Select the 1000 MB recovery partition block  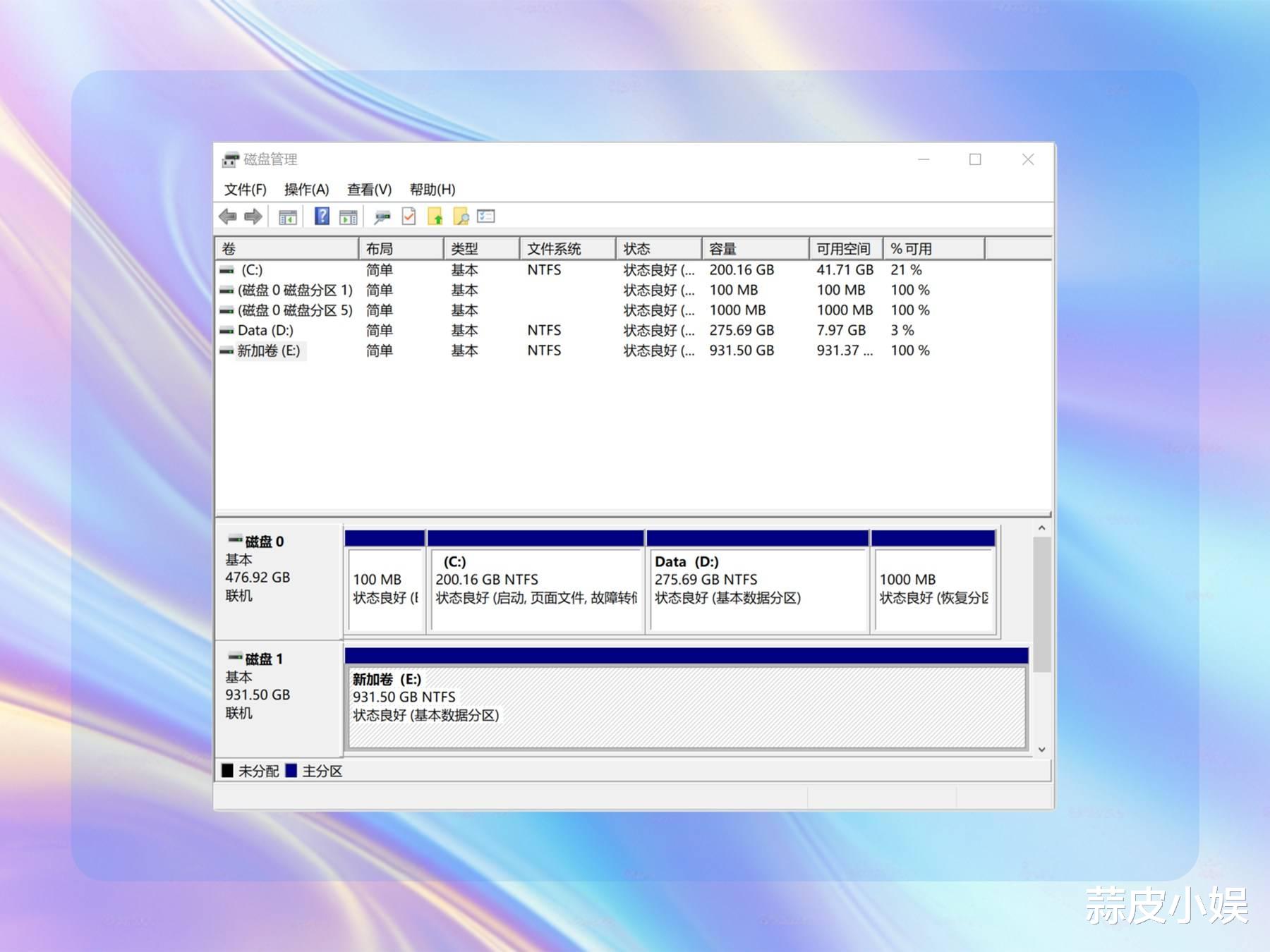click(933, 589)
